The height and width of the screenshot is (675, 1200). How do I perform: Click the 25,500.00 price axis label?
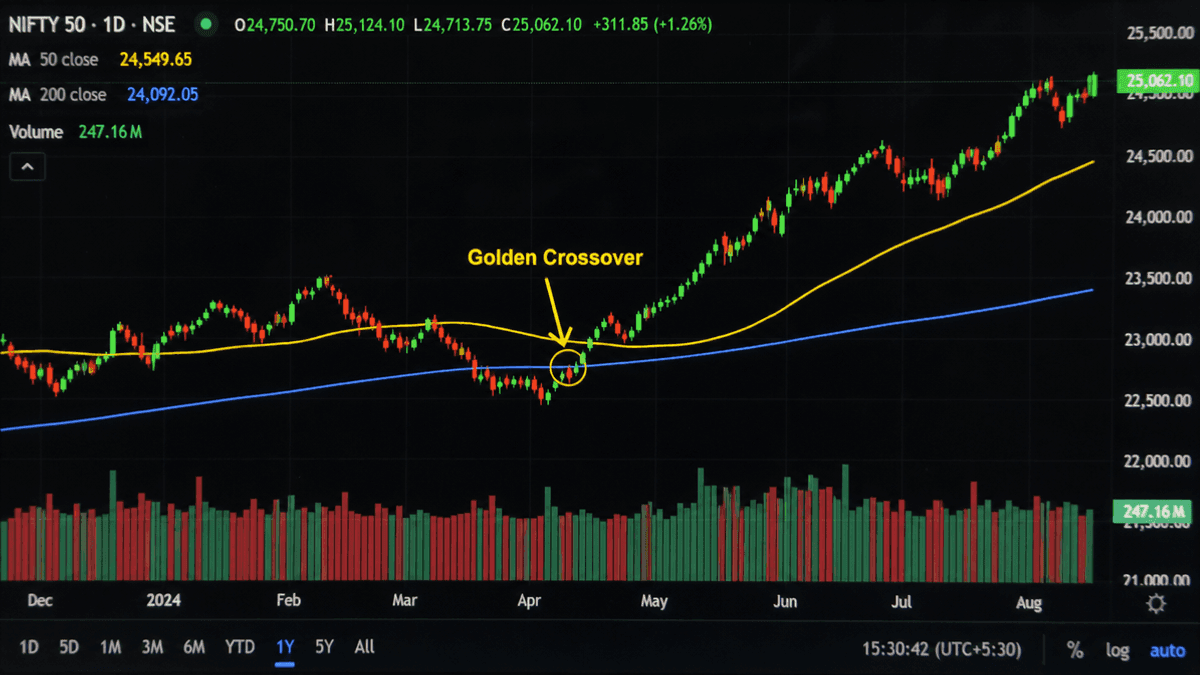click(x=1160, y=34)
